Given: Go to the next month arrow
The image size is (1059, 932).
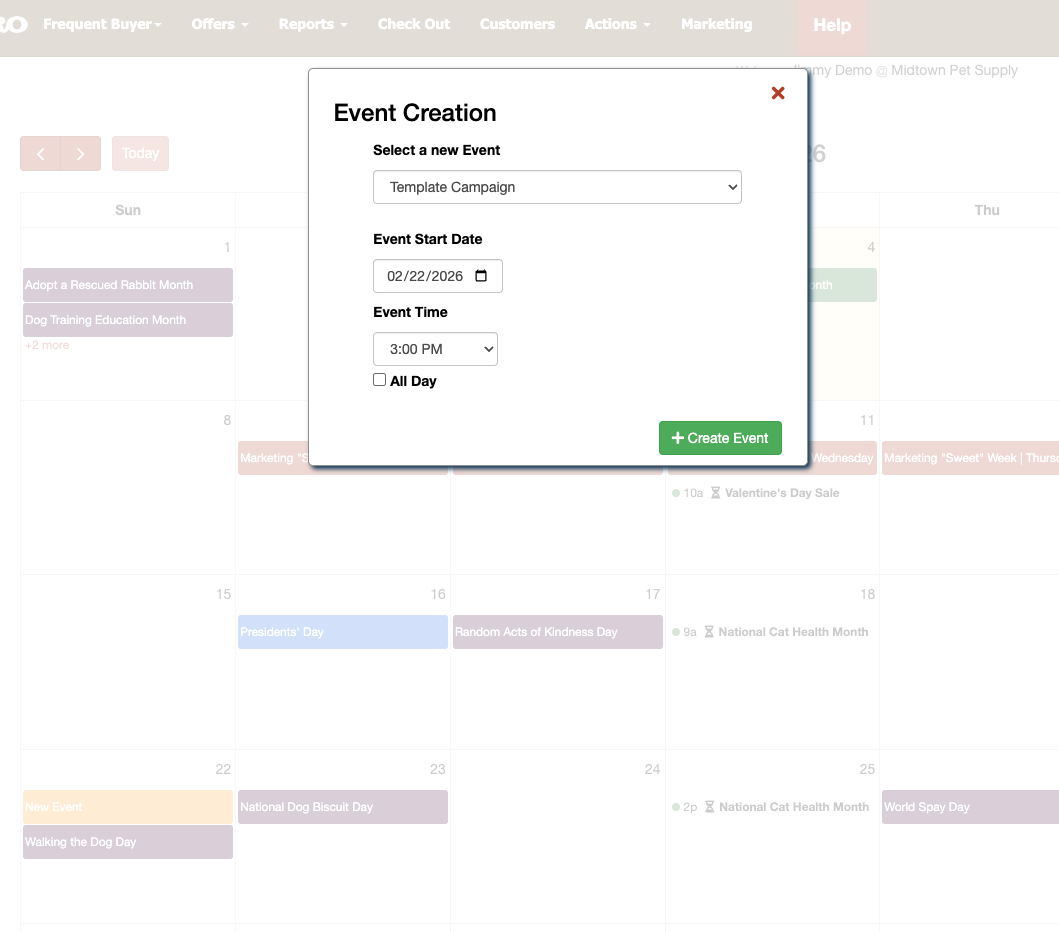Looking at the screenshot, I should tap(81, 154).
